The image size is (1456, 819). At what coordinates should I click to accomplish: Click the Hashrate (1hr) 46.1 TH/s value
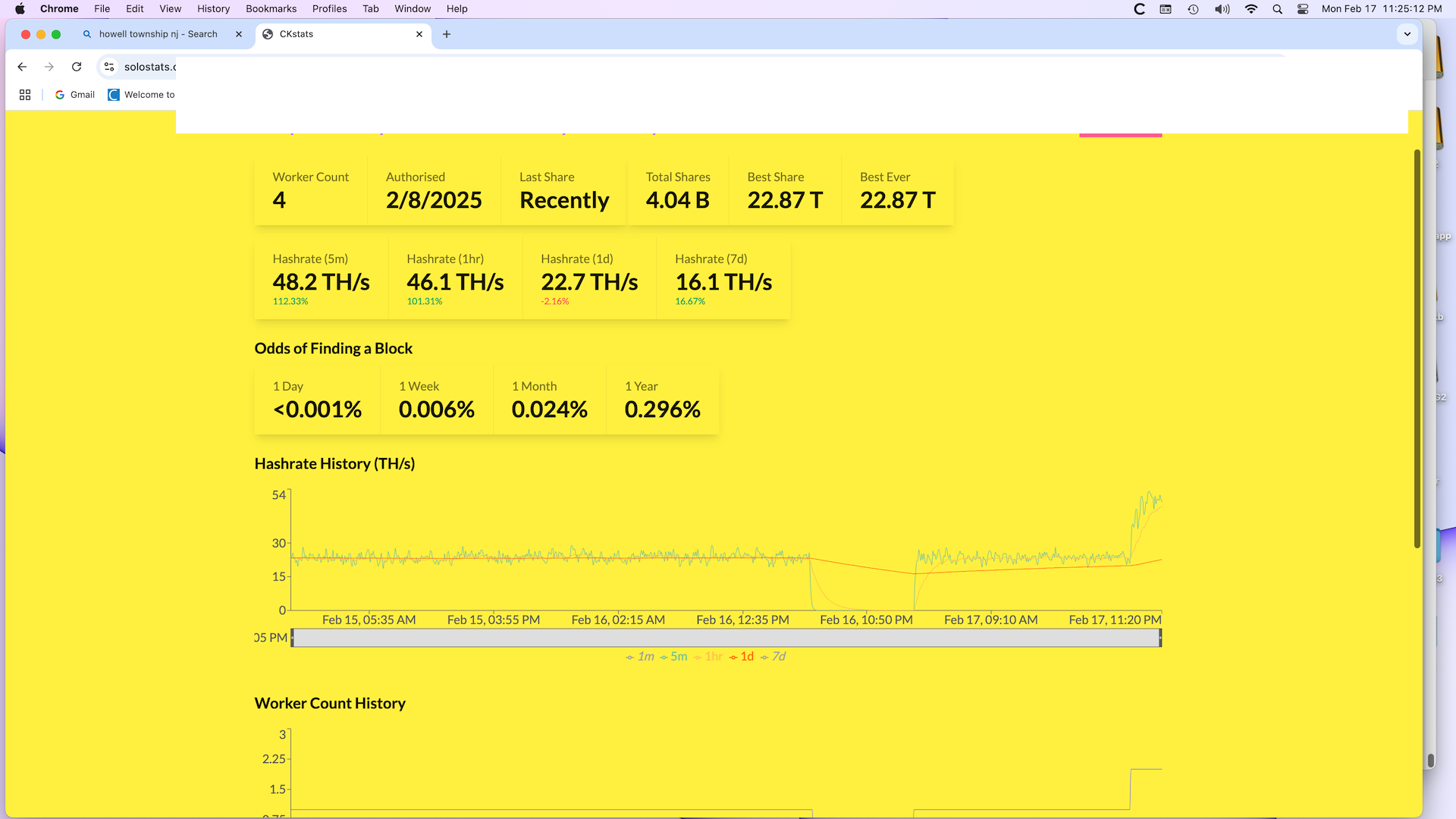455,282
